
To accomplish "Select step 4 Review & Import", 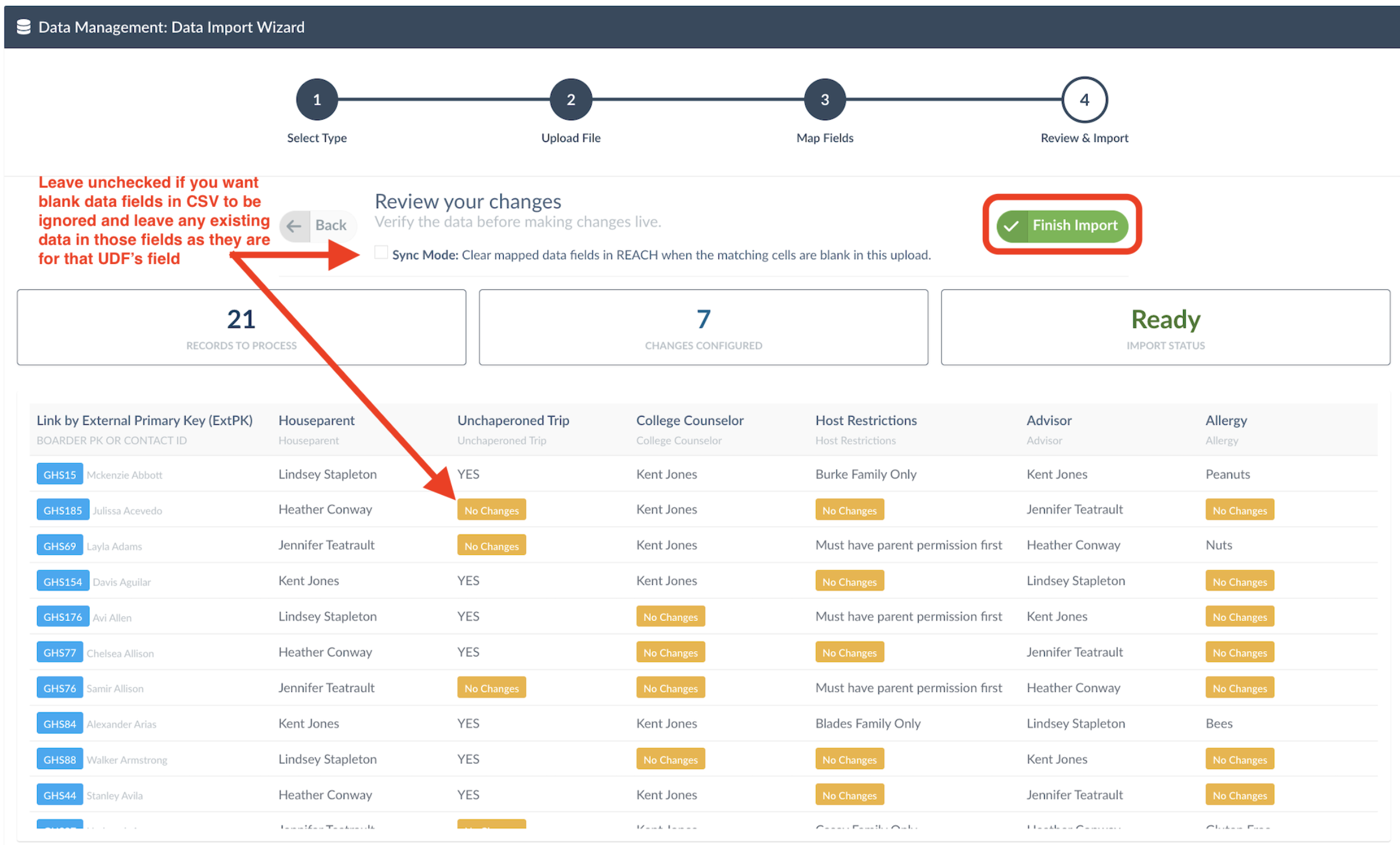I will pyautogui.click(x=1084, y=100).
